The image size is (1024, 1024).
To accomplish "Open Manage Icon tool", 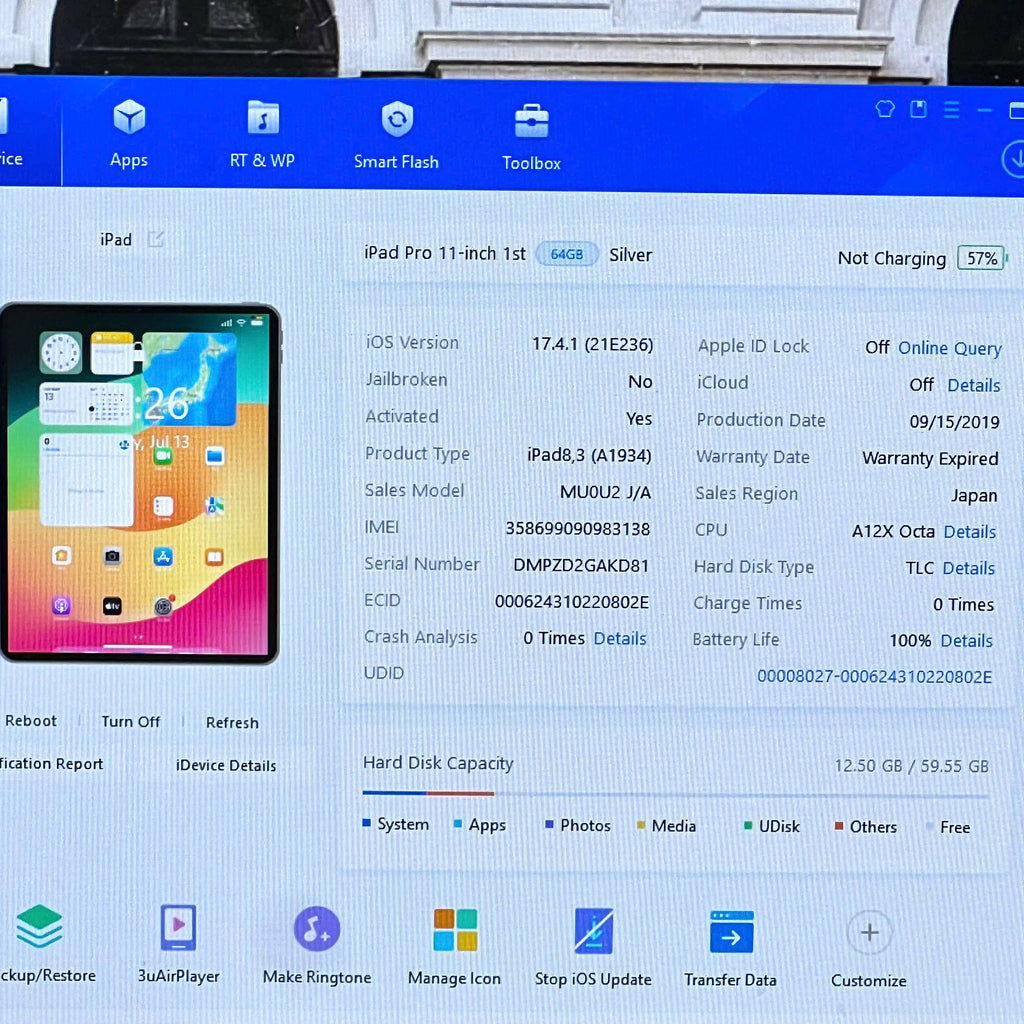I will pyautogui.click(x=455, y=946).
